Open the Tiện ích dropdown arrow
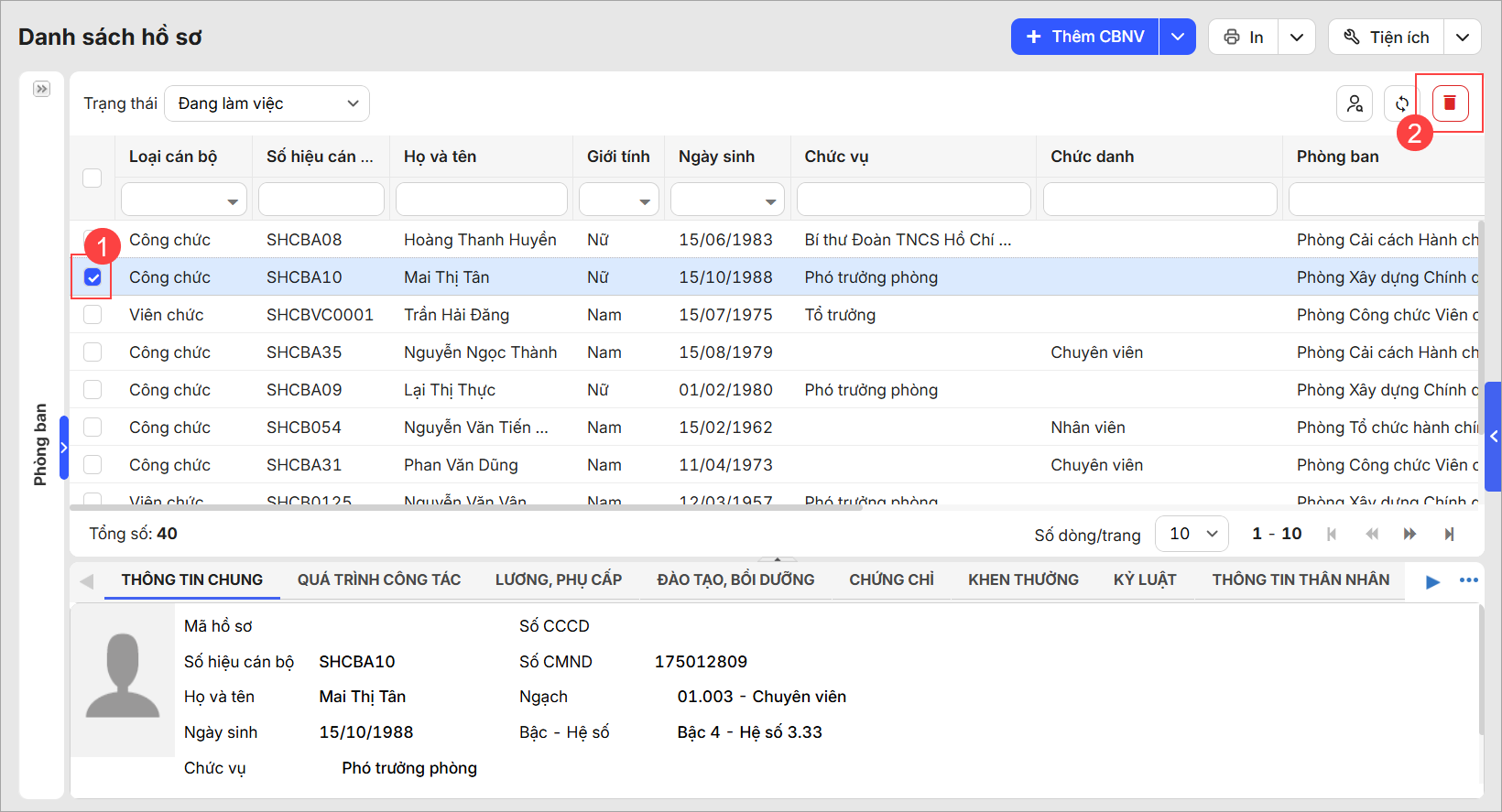 click(x=1463, y=37)
